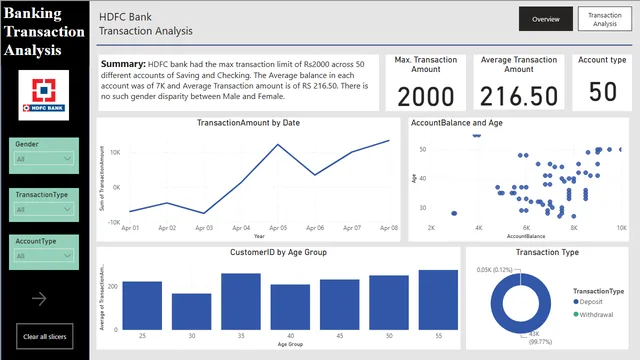The width and height of the screenshot is (640, 360).
Task: Click the 10K scatter x-axis label
Action: [622, 228]
